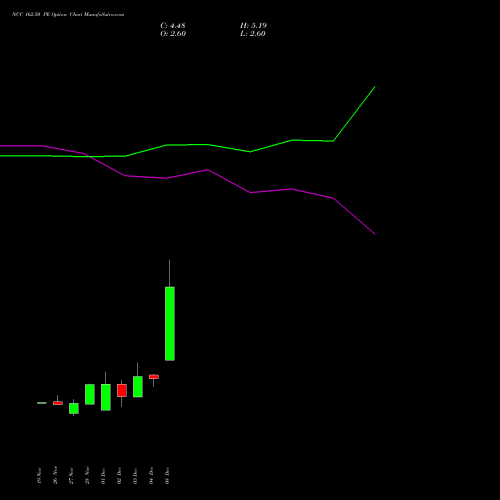Click the 28 Nov date label
This screenshot has width=500, height=500.
[87, 475]
